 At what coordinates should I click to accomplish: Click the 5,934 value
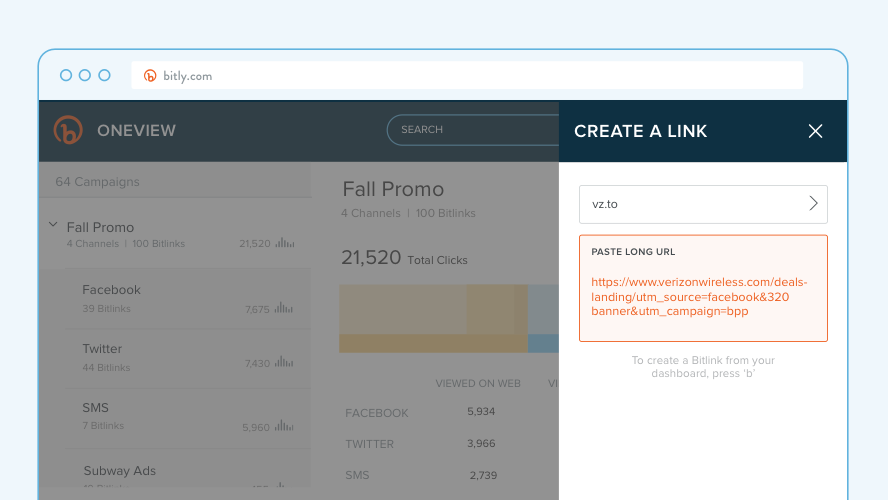point(481,412)
